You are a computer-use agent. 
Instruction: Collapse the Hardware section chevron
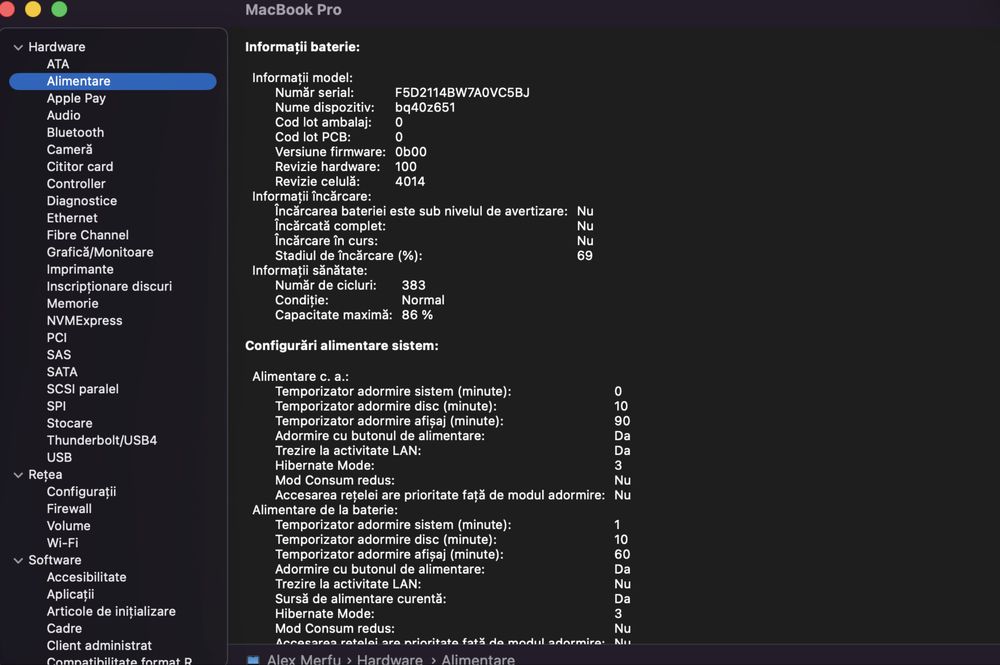point(18,47)
